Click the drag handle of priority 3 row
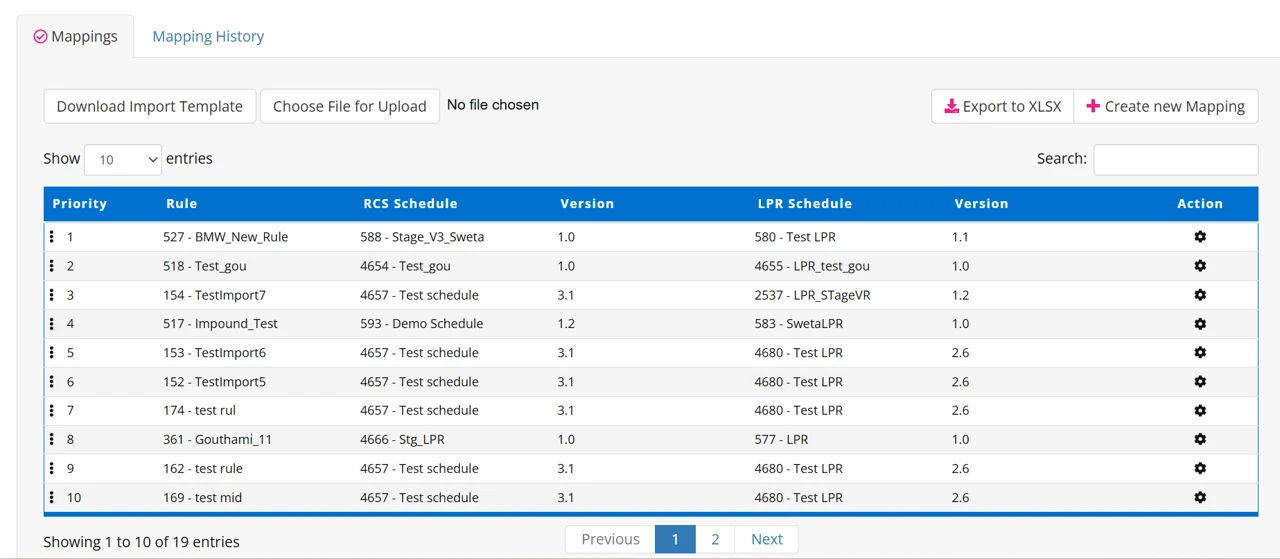Viewport: 1280px width, 559px height. click(52, 295)
